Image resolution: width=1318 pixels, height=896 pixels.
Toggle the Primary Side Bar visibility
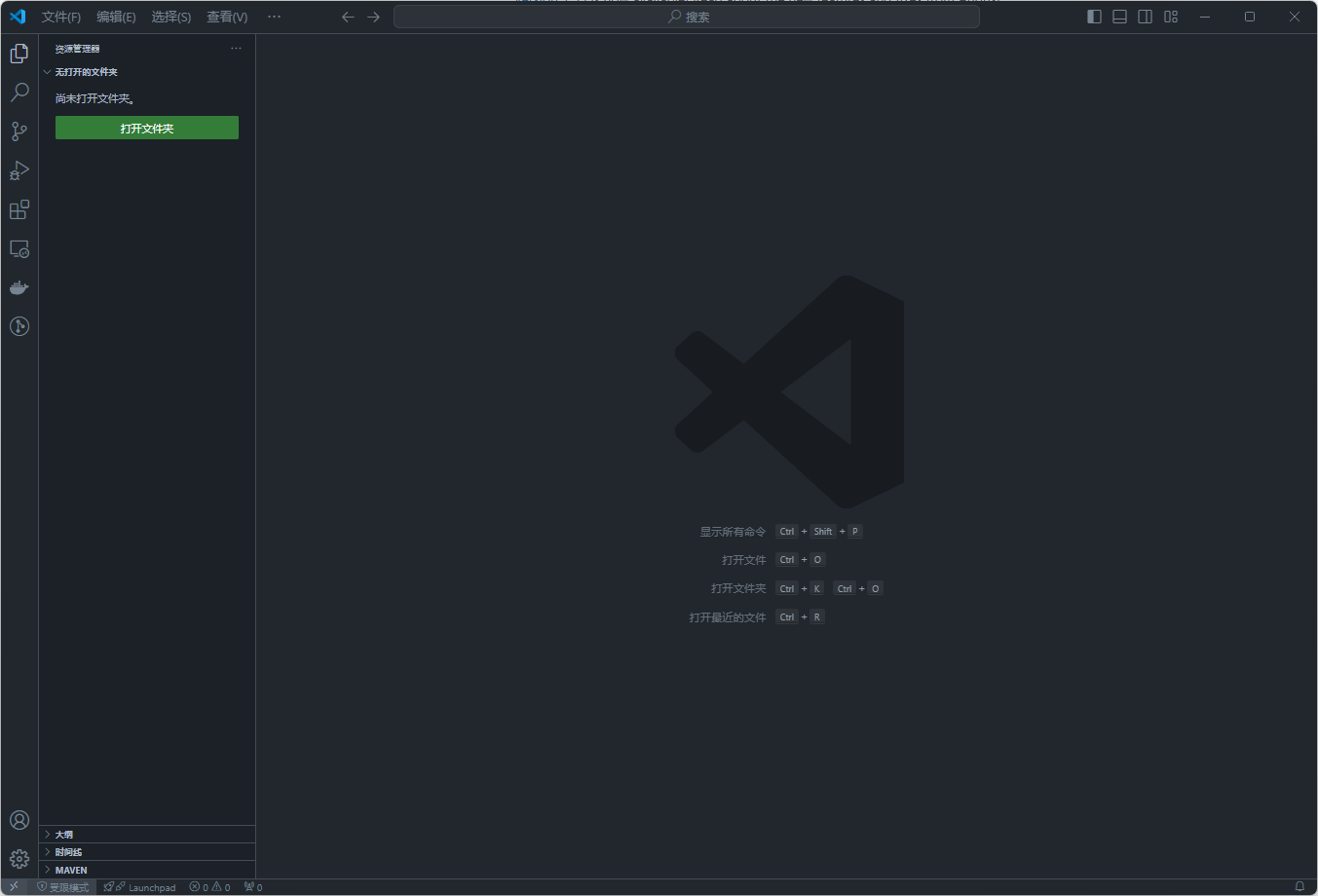[x=1093, y=16]
